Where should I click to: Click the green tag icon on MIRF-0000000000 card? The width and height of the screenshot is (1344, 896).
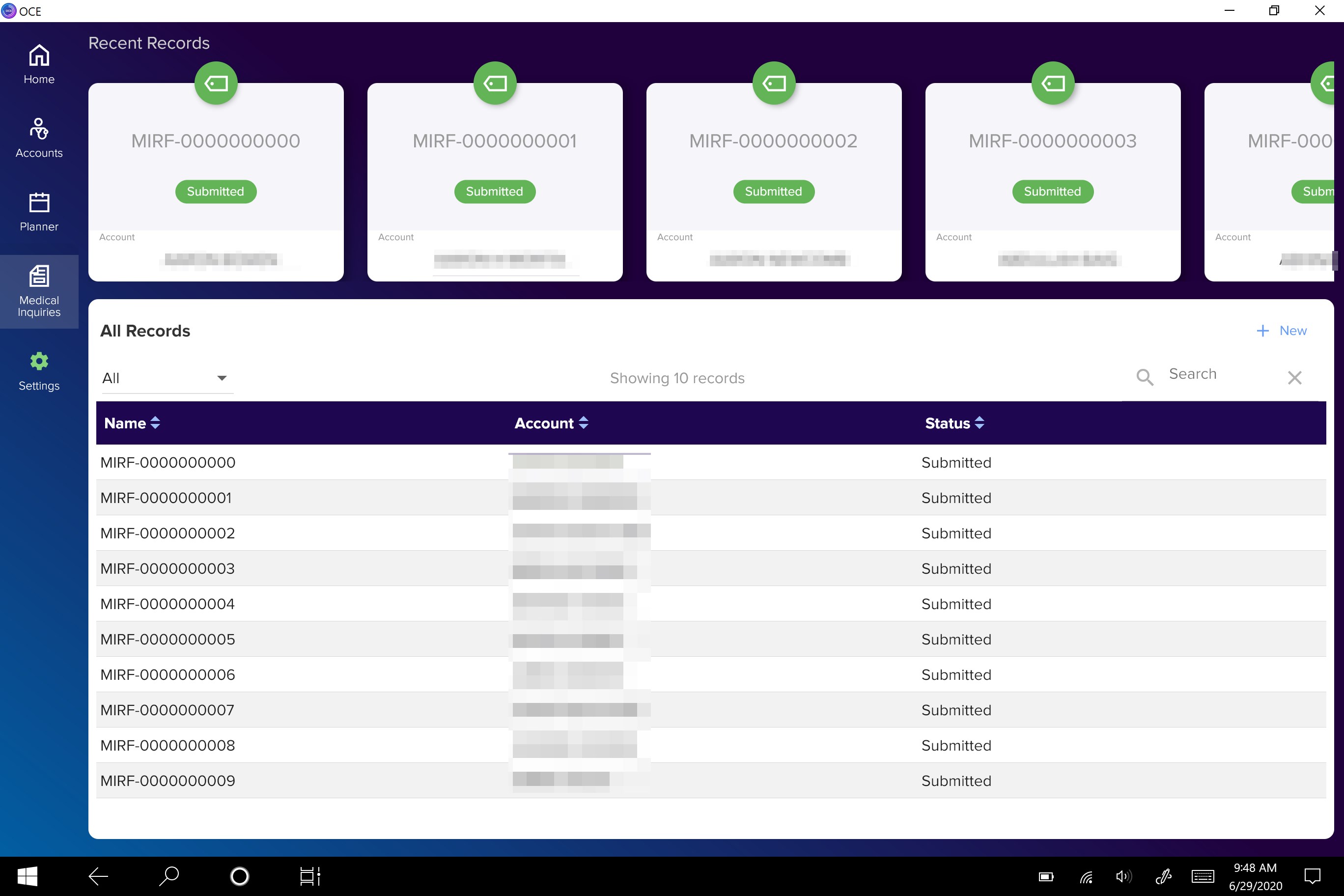click(216, 83)
